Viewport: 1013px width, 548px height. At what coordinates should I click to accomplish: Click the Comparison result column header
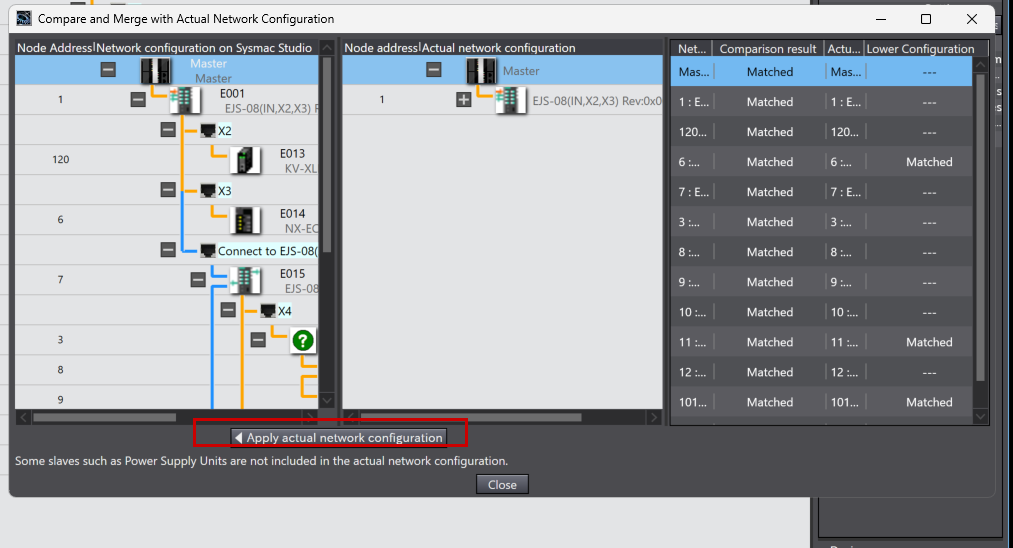tap(769, 48)
